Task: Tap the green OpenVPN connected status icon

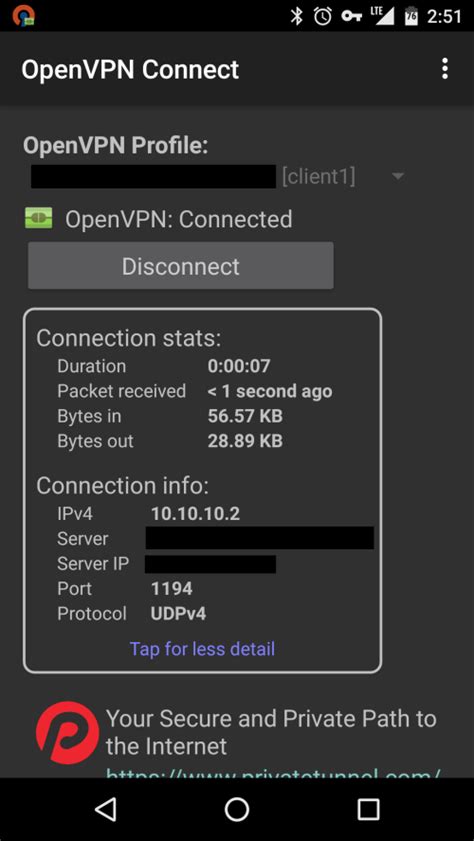Action: point(39,218)
